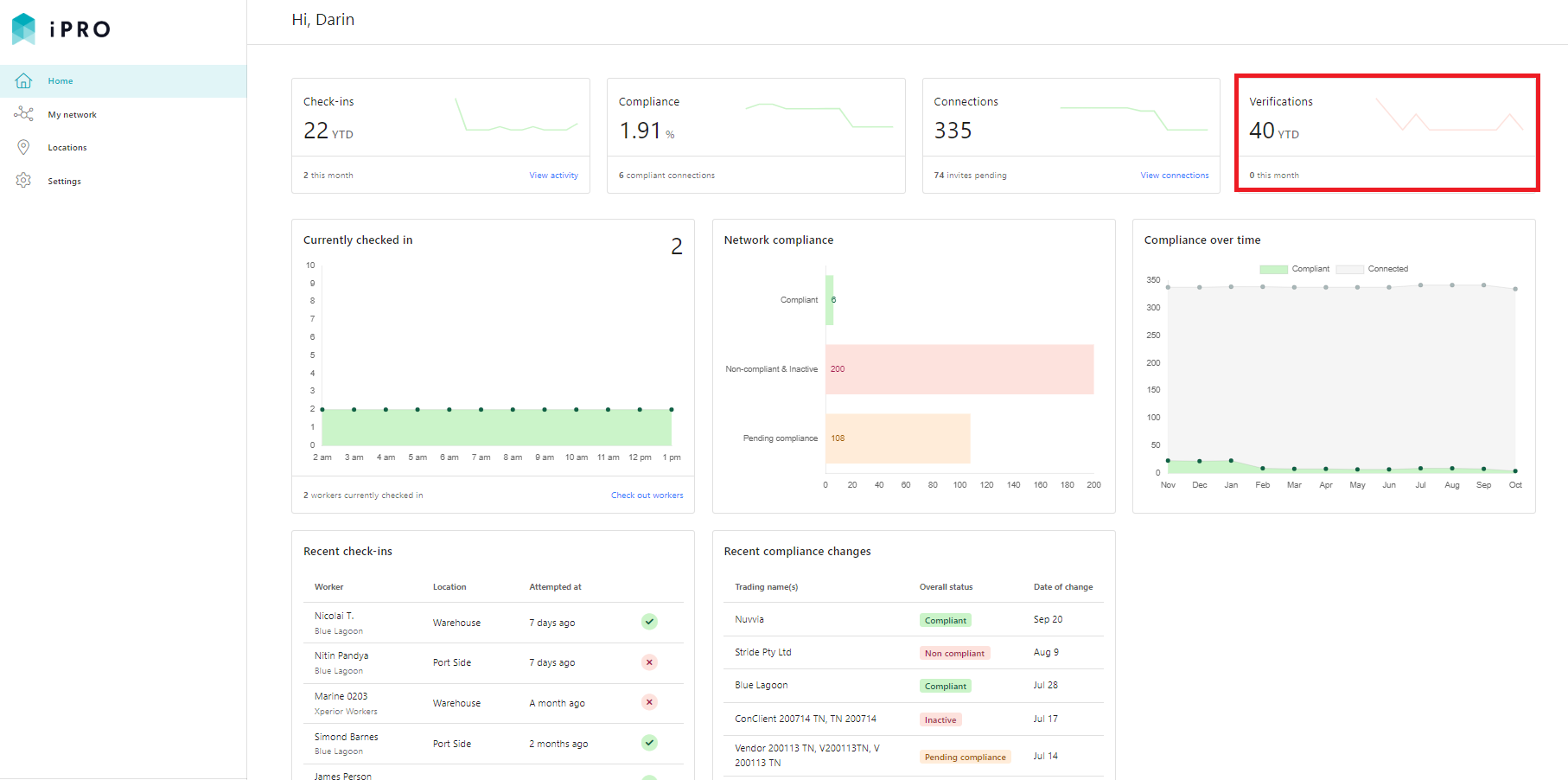Open My network from sidebar menu
The height and width of the screenshot is (780, 1568).
[x=73, y=115]
